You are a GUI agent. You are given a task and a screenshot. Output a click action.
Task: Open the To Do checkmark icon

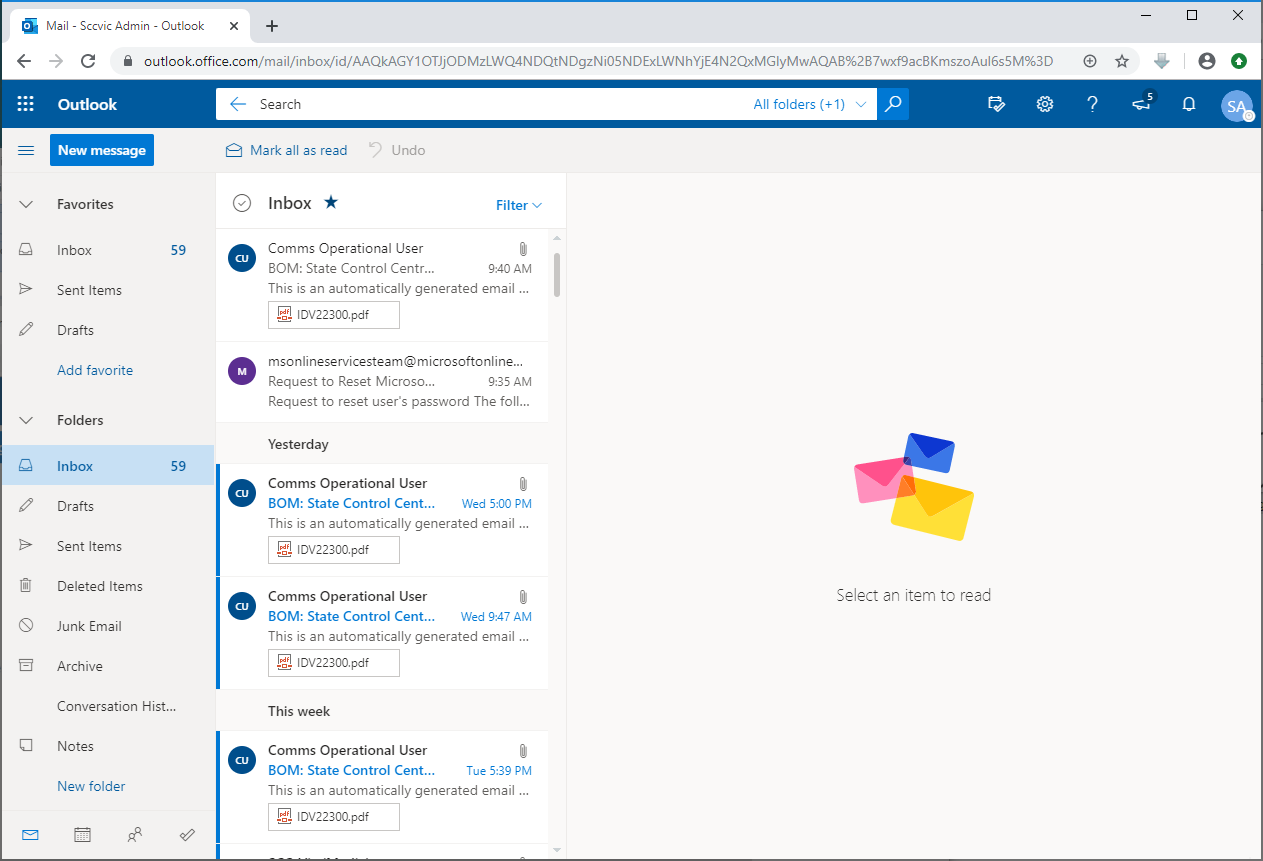point(187,834)
